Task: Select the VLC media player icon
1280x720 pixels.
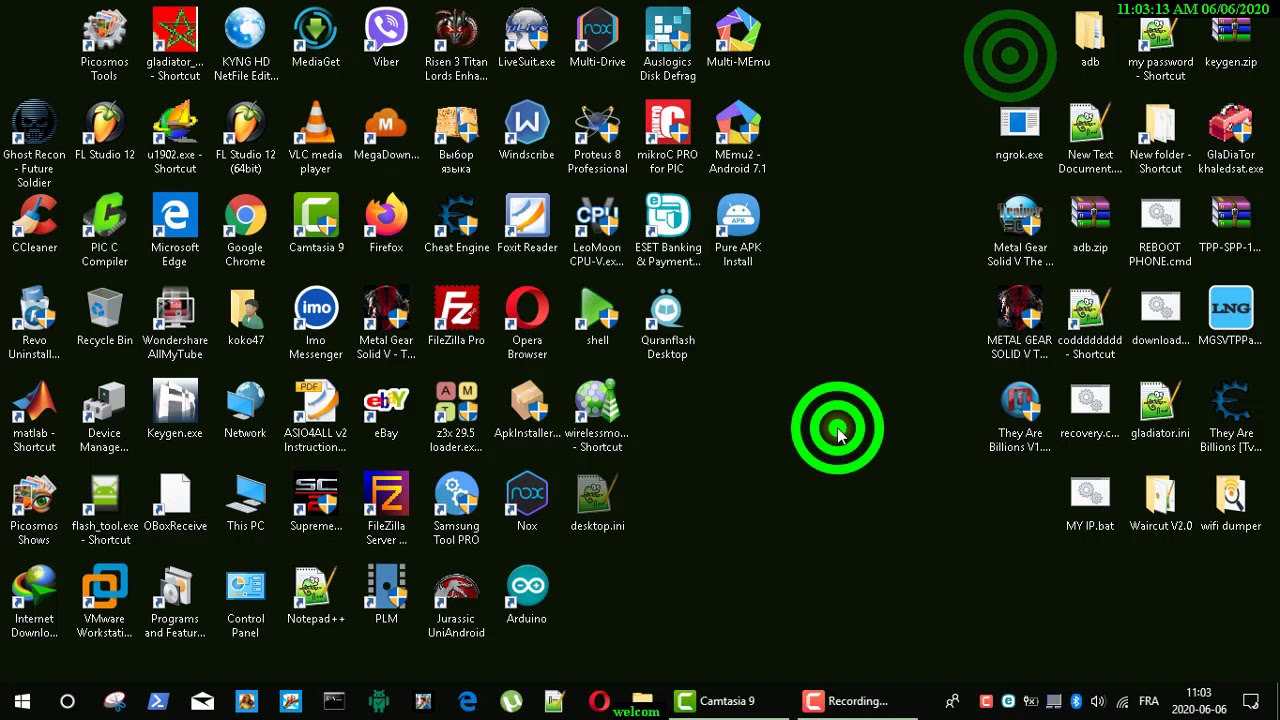Action: point(315,138)
